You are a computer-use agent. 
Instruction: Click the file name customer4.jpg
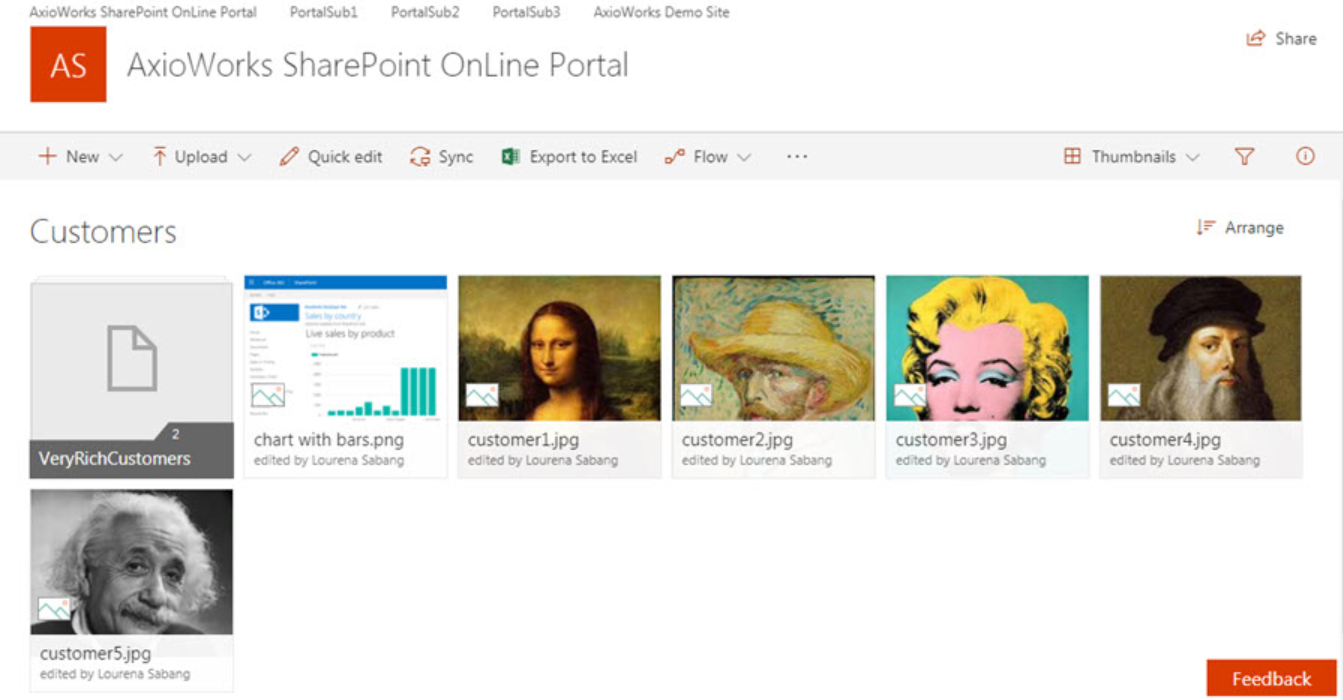[1165, 440]
